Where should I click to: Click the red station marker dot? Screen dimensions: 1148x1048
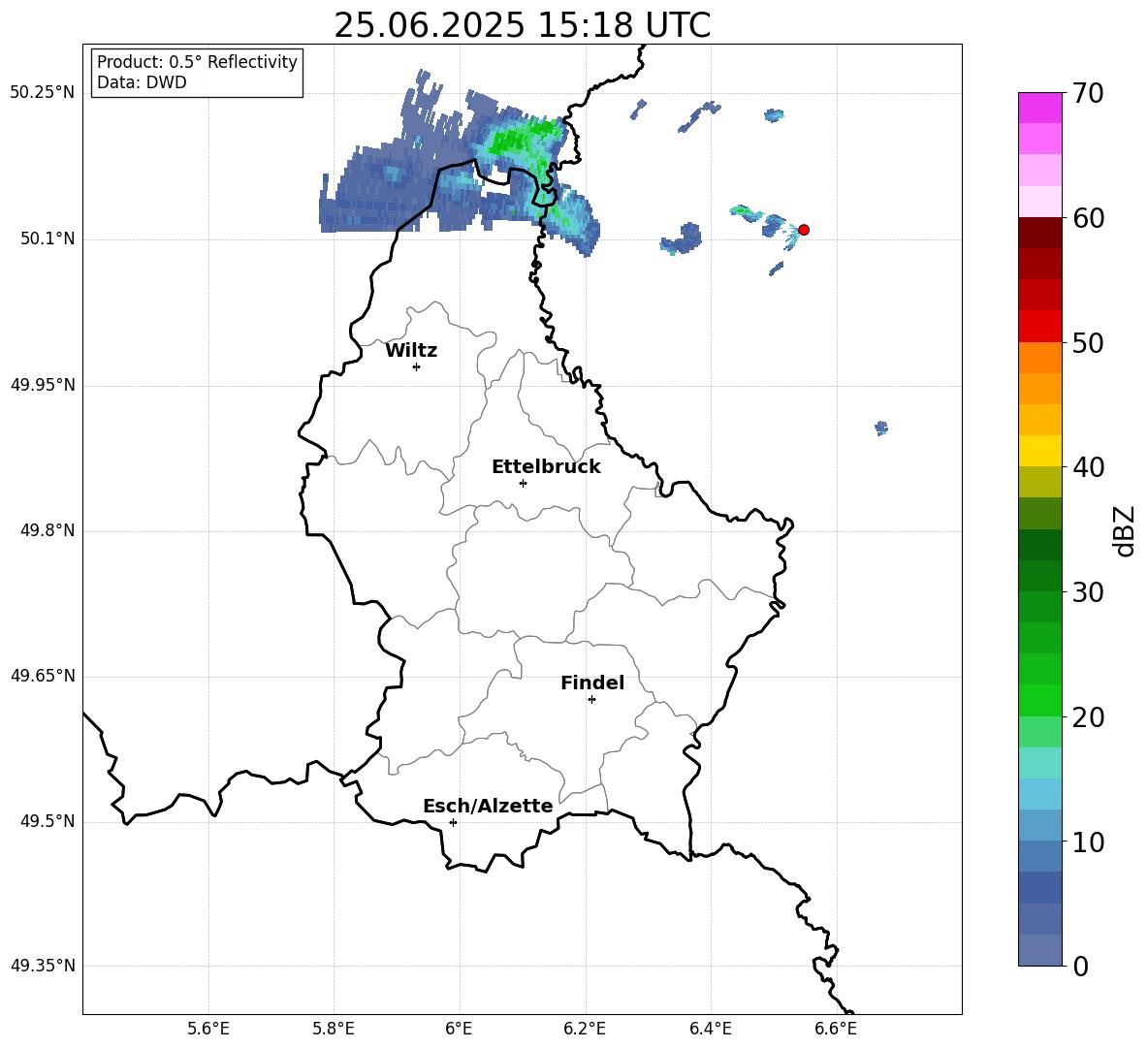coord(803,230)
